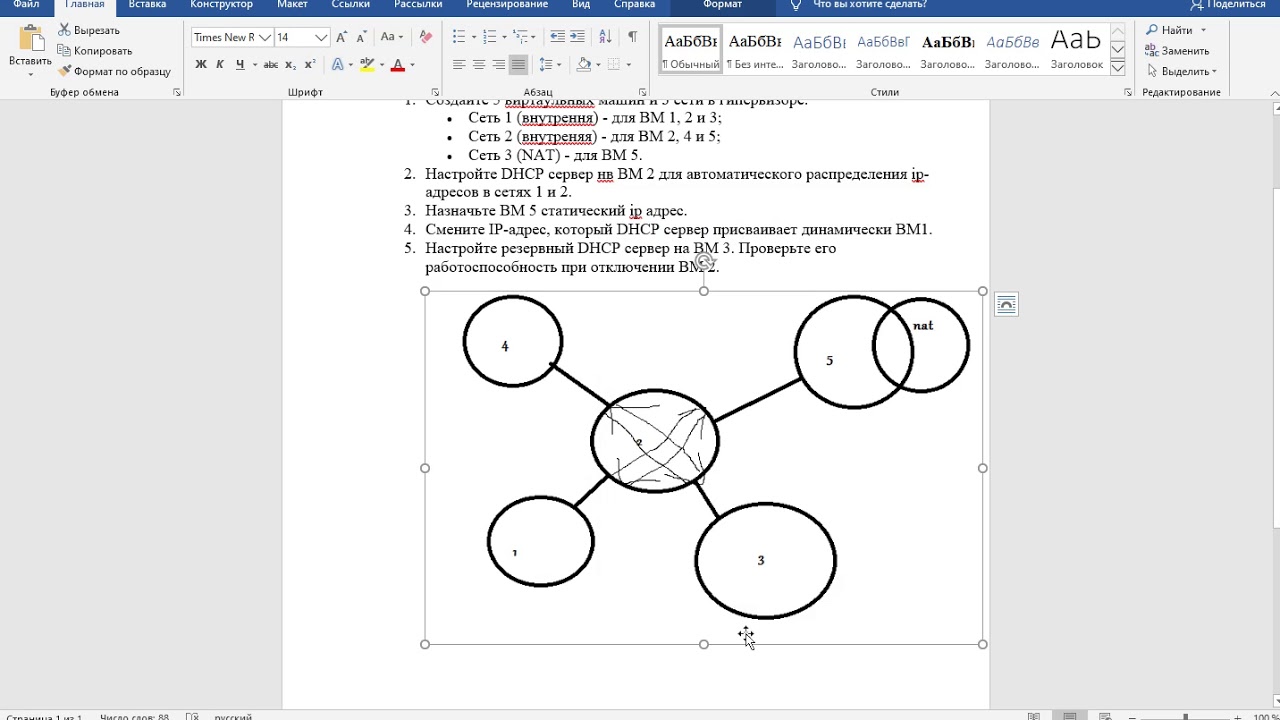Click the Paste (Вставить) clipboard icon
The height and width of the screenshot is (720, 1280).
pos(30,39)
